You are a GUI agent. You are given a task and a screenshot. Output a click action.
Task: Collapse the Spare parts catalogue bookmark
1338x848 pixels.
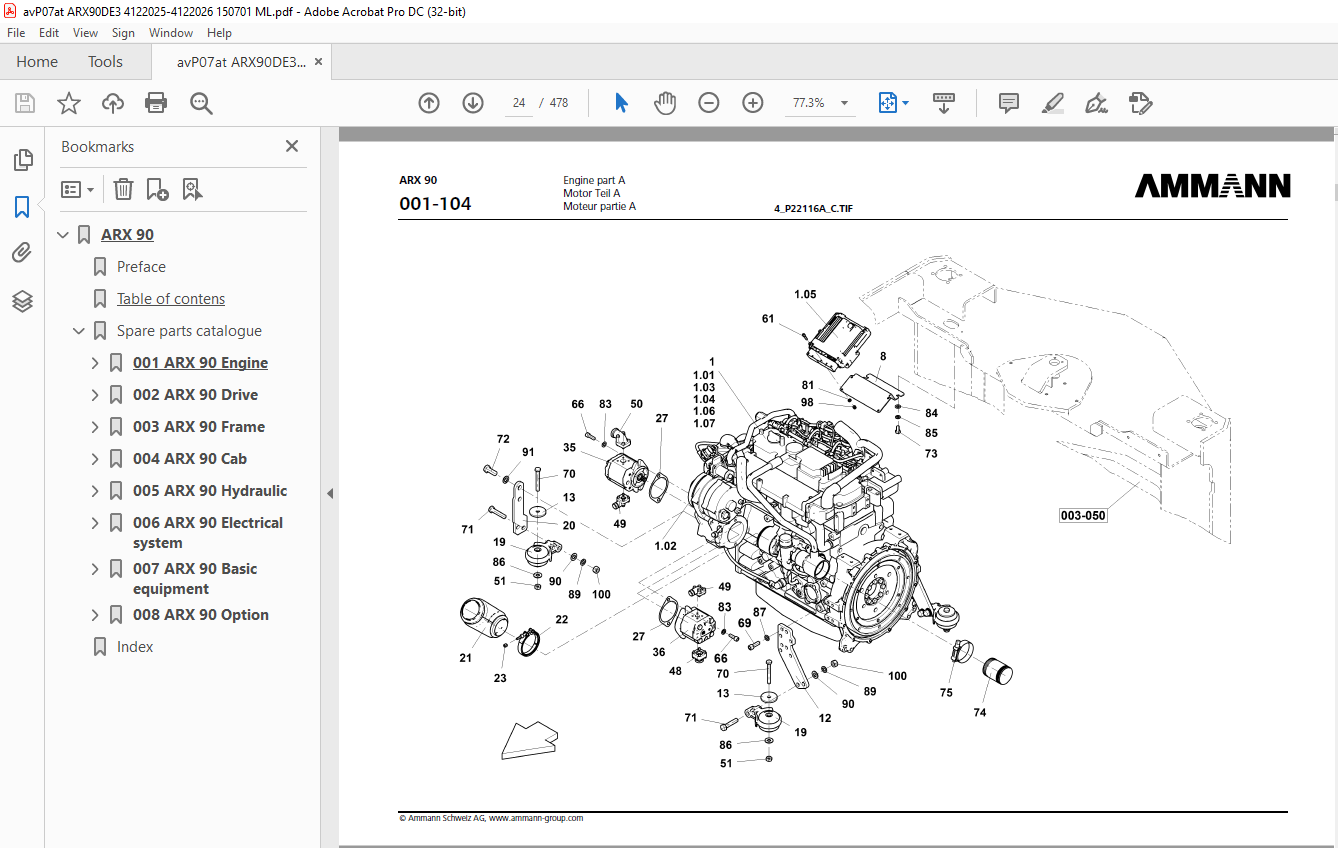point(79,331)
